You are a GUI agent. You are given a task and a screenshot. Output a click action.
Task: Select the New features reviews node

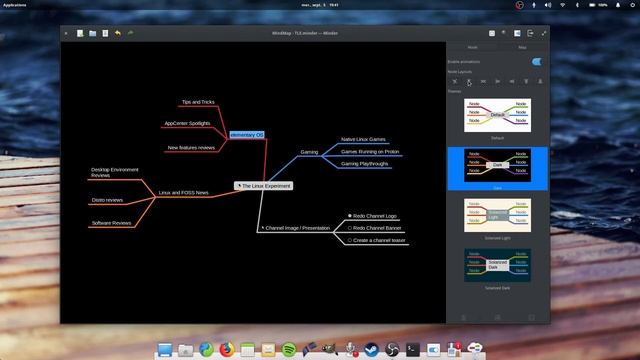tap(191, 148)
